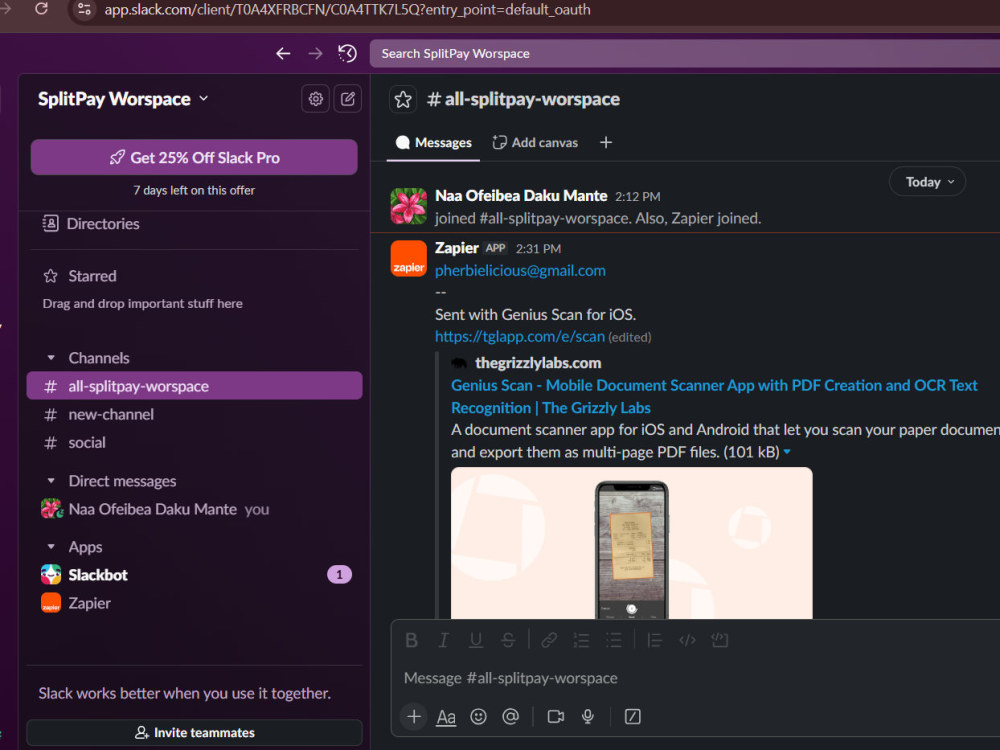
Task: Open Zapier app avatar in message
Action: tap(408, 259)
